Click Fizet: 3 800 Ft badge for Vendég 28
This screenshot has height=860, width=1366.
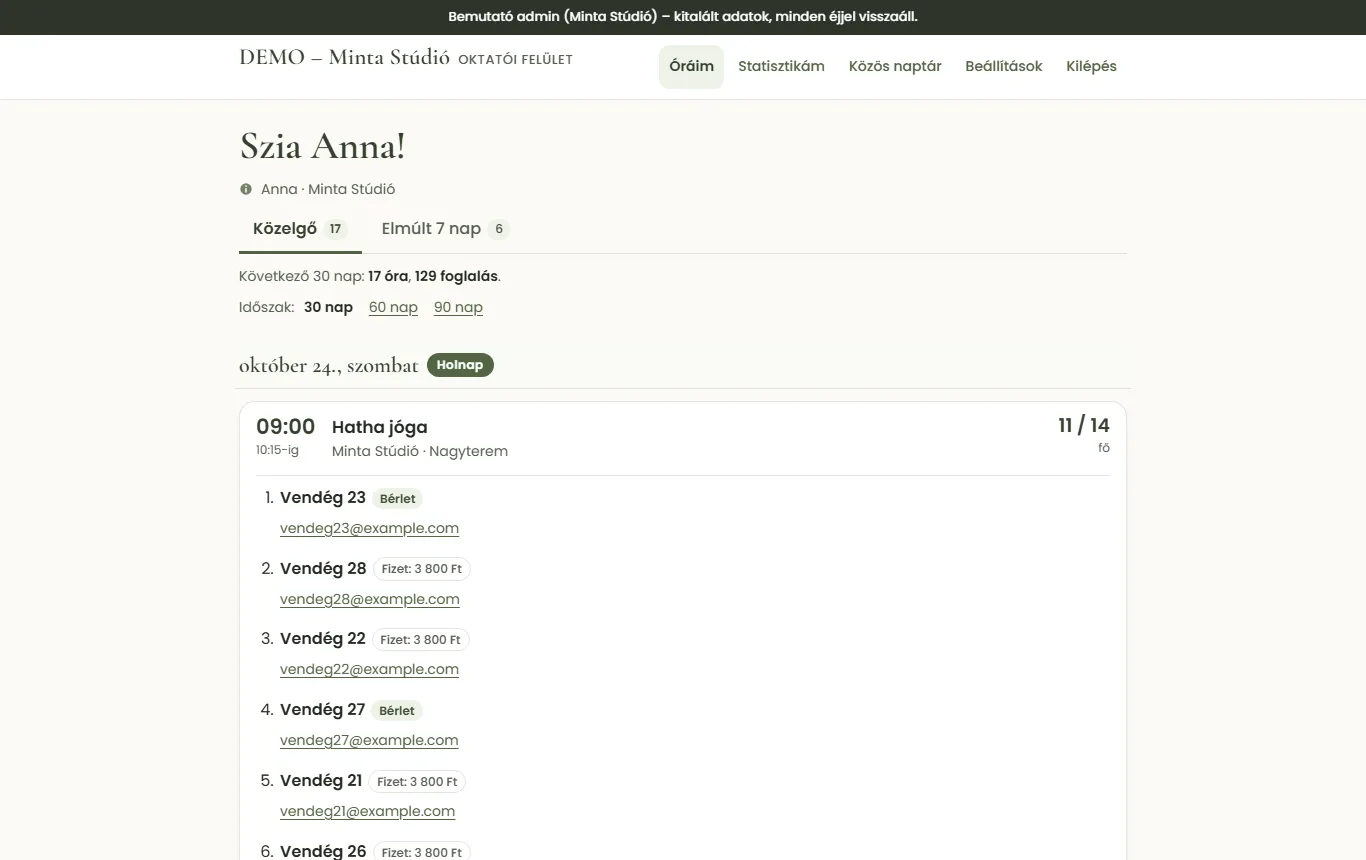click(422, 569)
